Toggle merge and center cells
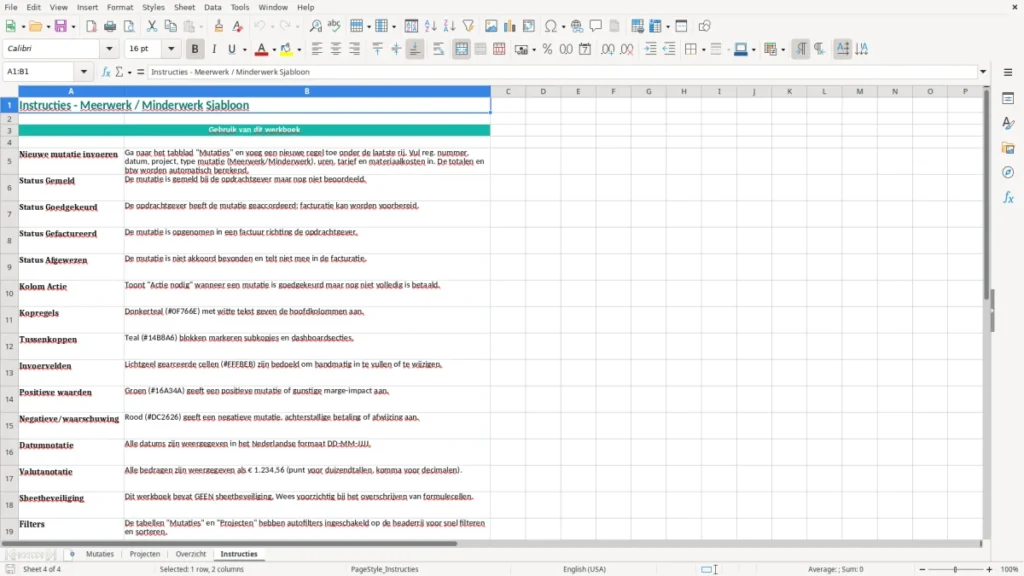 coord(462,49)
